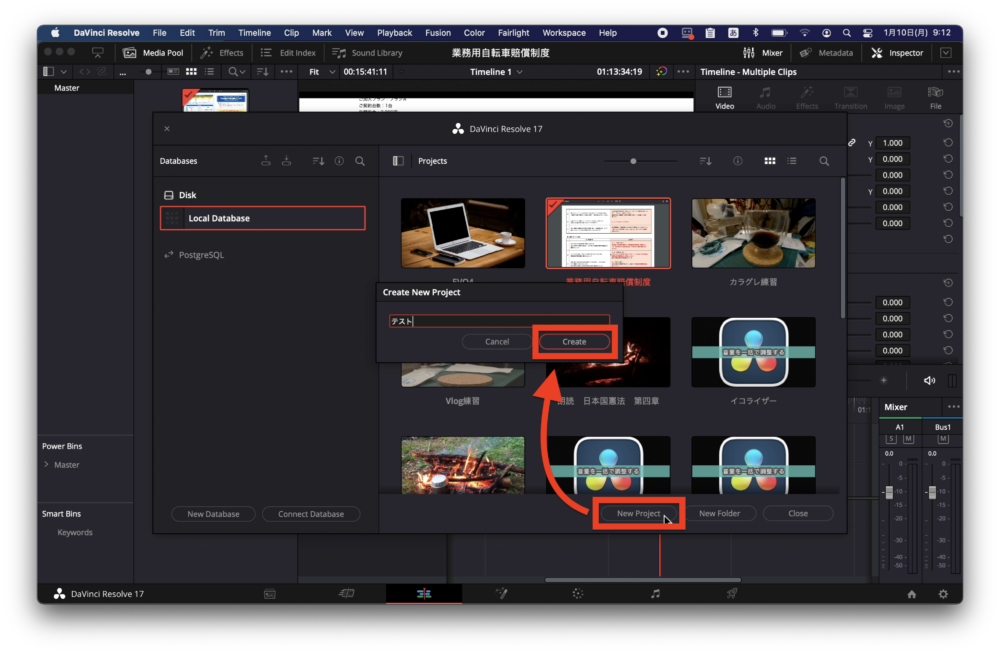Click the New Database button
The height and width of the screenshot is (653, 1000).
pos(213,514)
